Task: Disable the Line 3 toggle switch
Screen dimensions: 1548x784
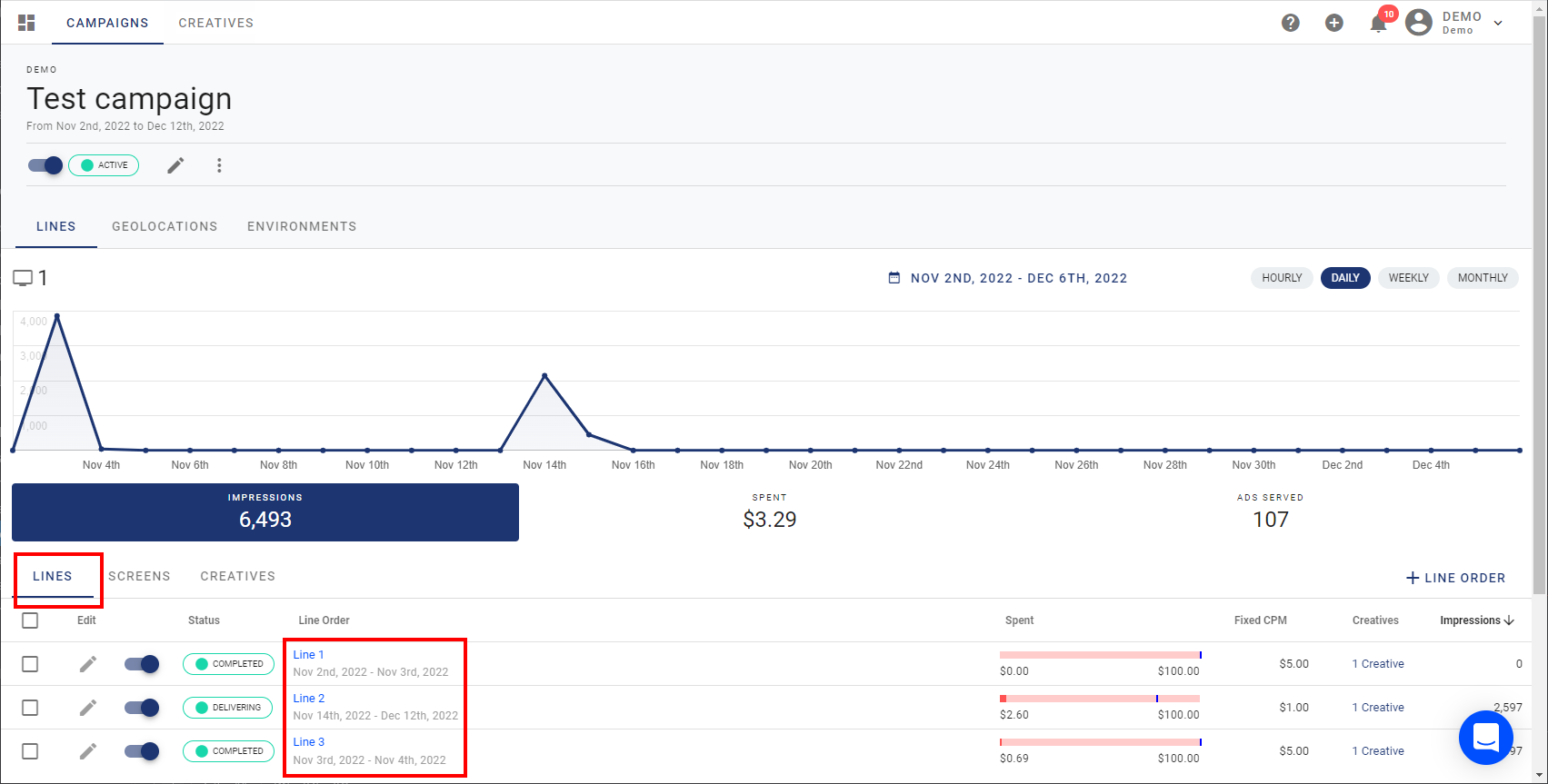Action: [x=142, y=751]
